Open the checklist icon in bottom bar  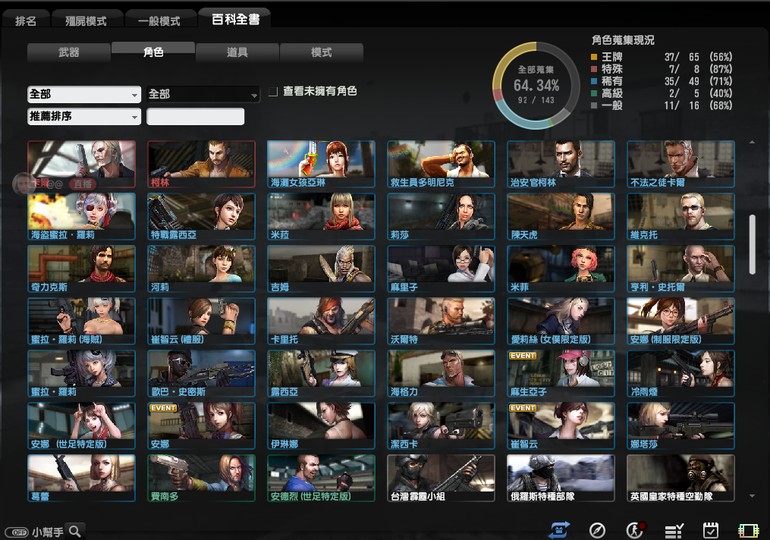(674, 530)
